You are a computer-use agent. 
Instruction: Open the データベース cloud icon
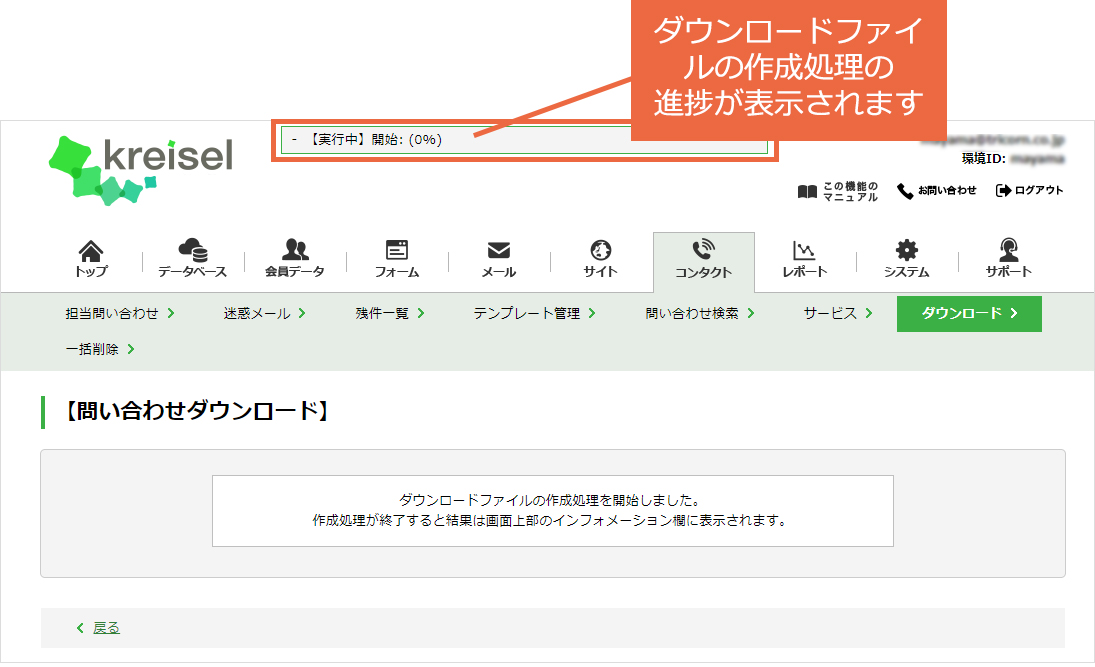(193, 249)
